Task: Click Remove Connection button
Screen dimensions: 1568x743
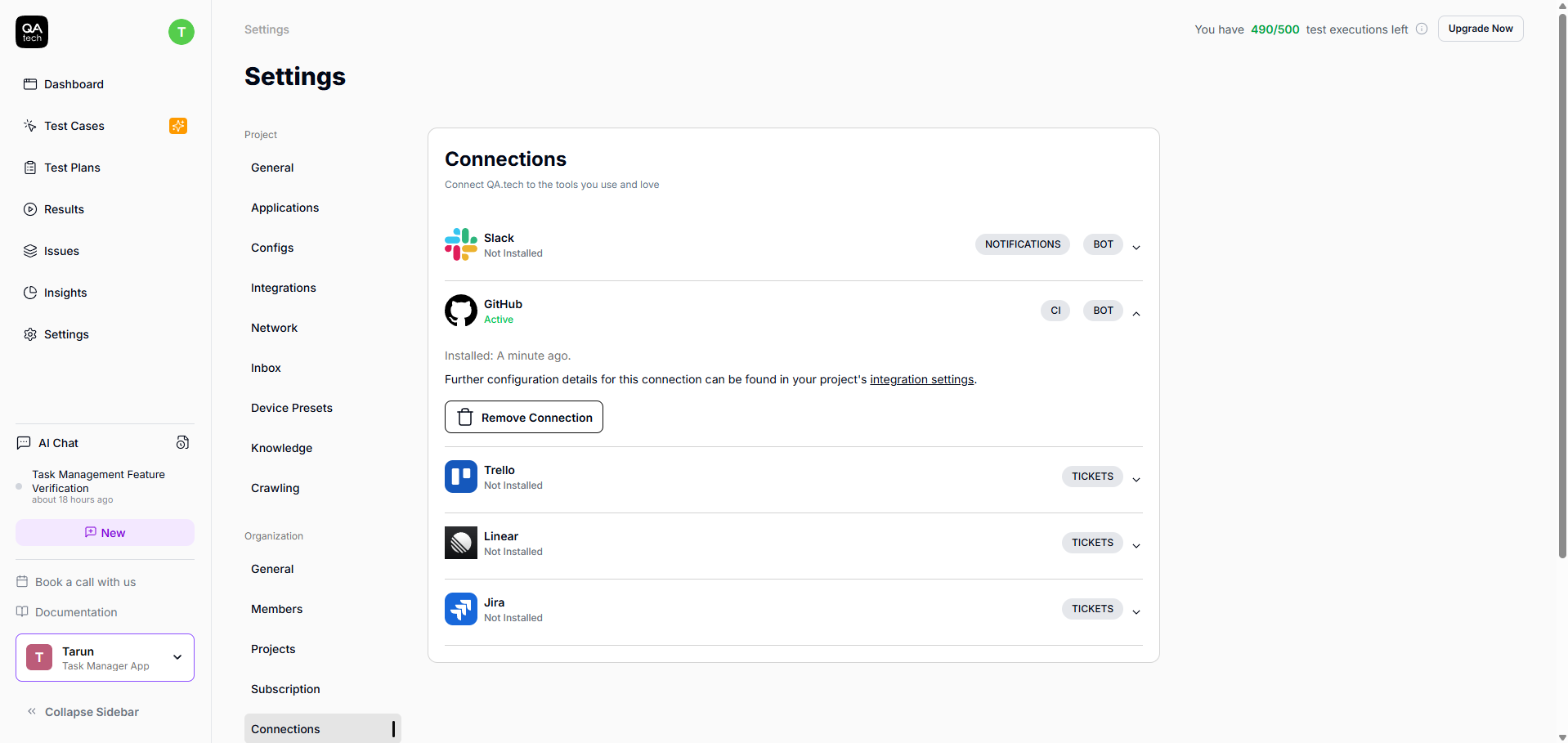Action: pos(524,417)
